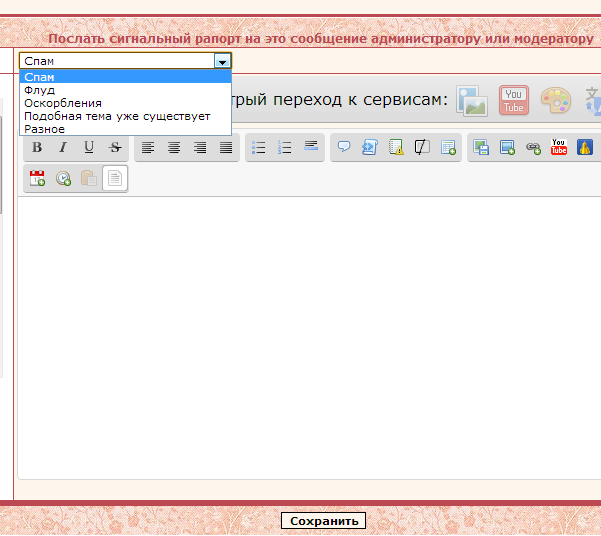Apply bold formatting in the editor
The width and height of the screenshot is (601, 536).
click(37, 147)
